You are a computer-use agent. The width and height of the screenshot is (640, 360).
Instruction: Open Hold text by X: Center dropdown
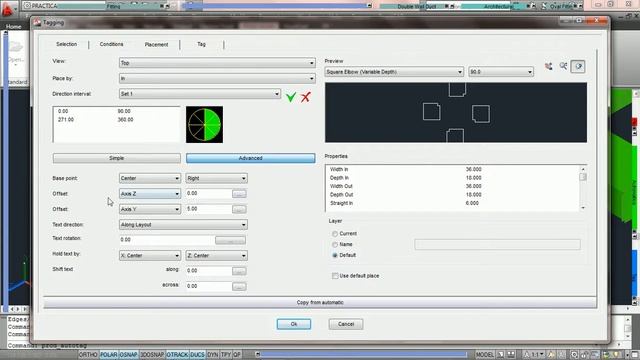[149, 256]
